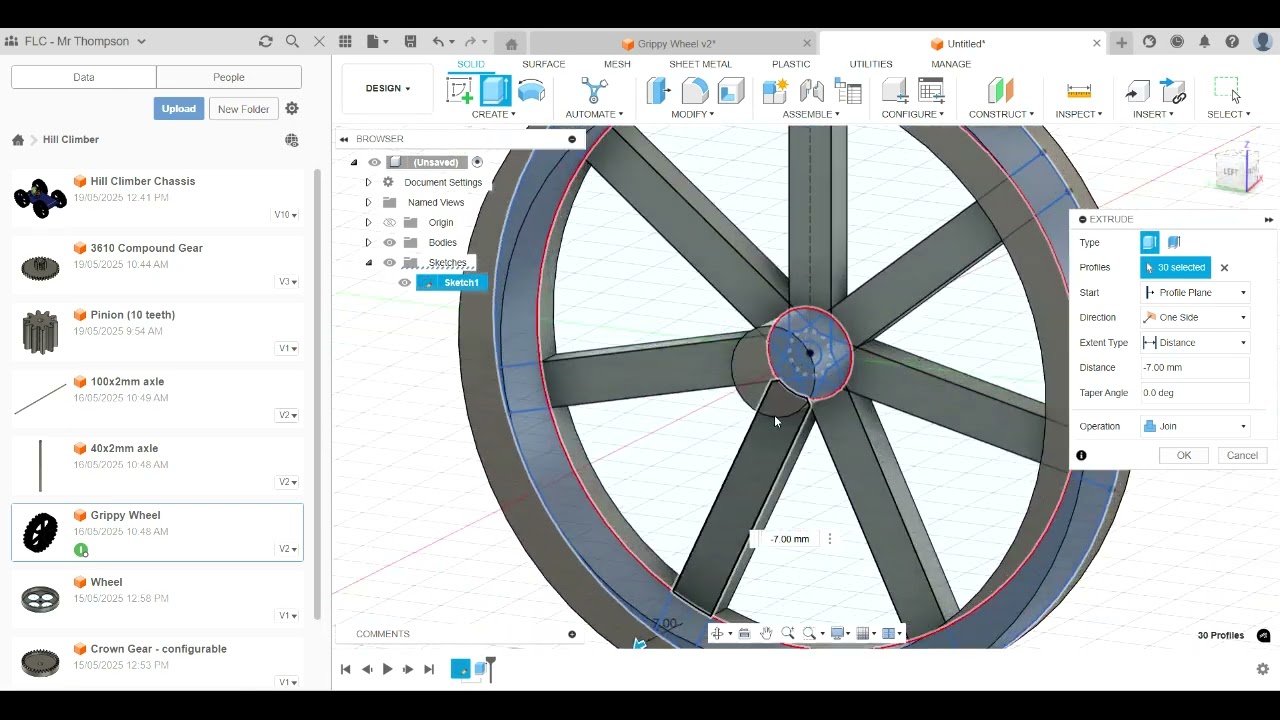This screenshot has width=1280, height=720.
Task: Click the Home tab icon
Action: tap(511, 44)
